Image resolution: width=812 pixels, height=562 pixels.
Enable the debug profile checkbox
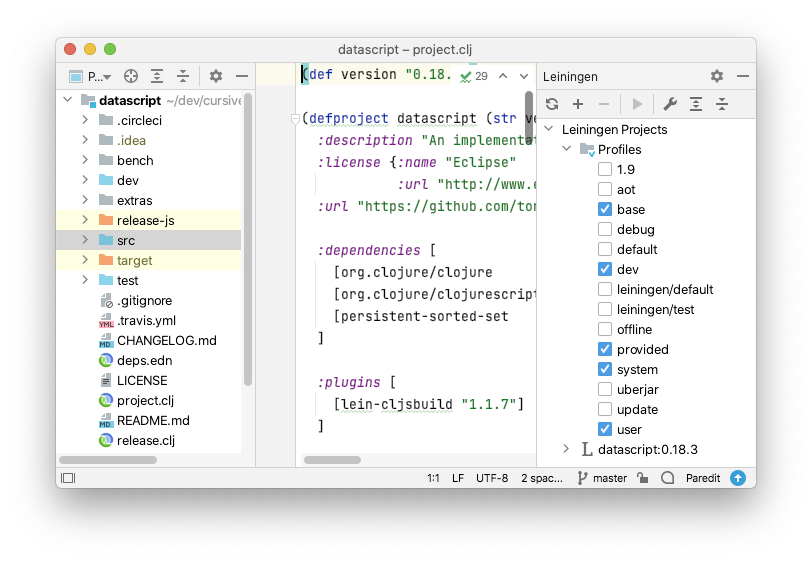(x=604, y=229)
